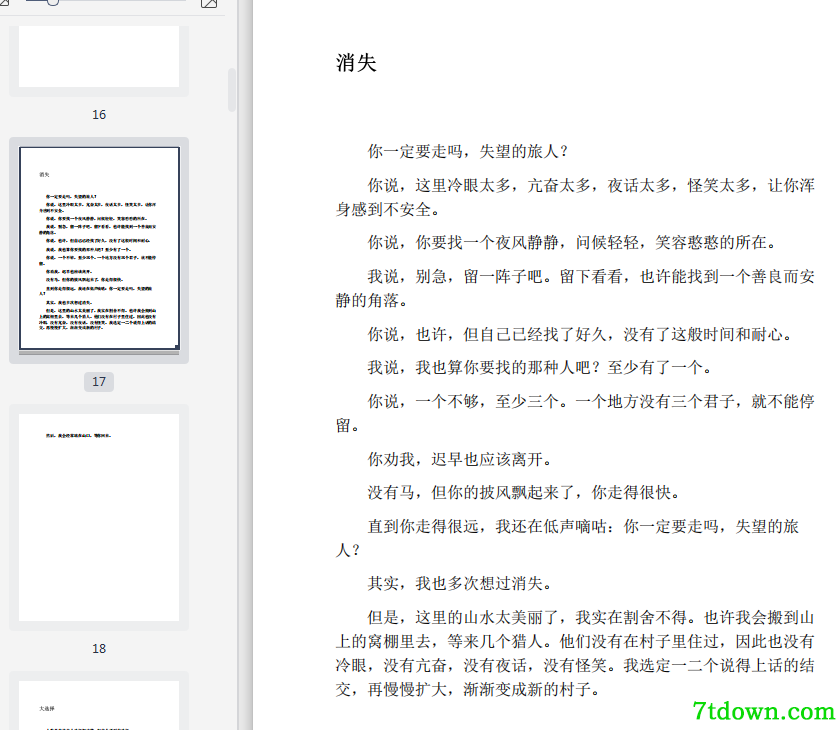Select the highlighted page 17 thumbnail
This screenshot has width=839, height=730.
pos(99,248)
